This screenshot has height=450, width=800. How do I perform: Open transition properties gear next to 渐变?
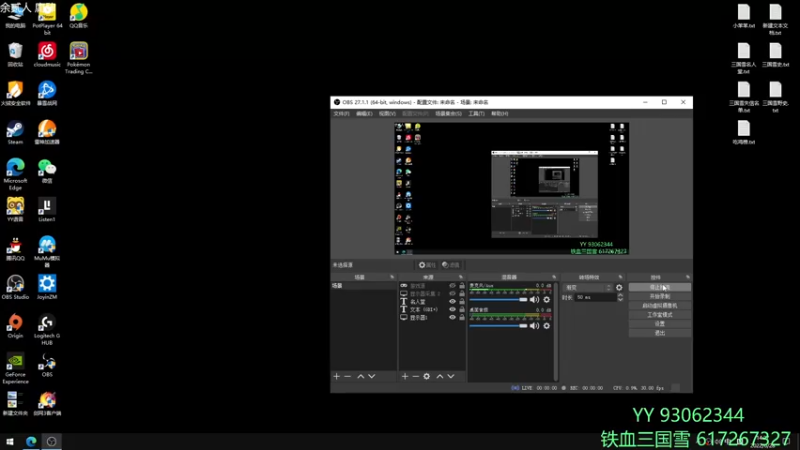coord(619,288)
